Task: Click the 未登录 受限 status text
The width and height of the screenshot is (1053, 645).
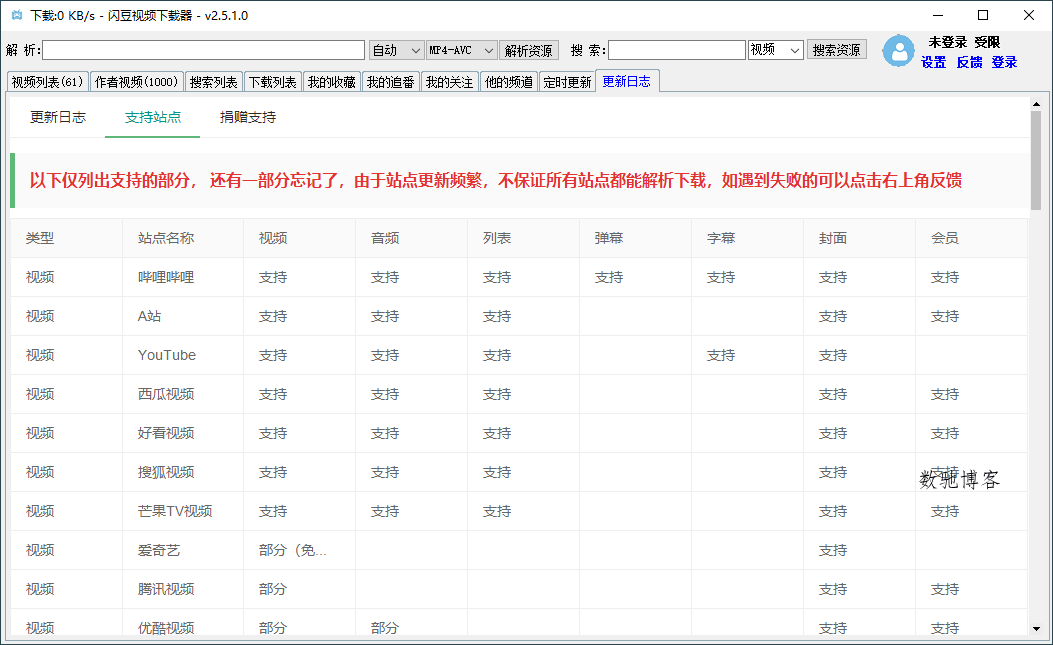Action: coord(964,42)
